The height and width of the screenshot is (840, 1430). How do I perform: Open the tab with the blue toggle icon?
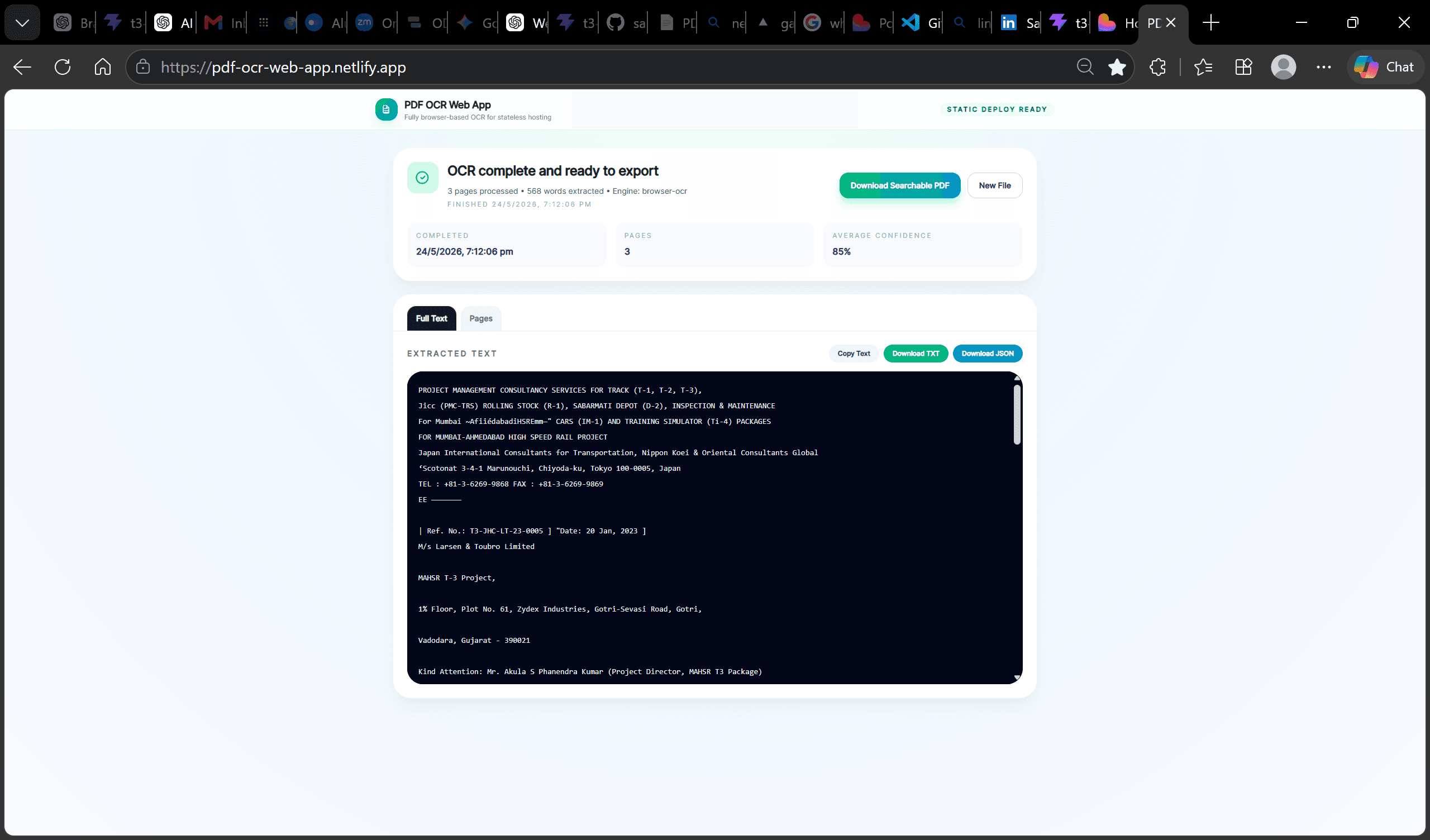point(325,23)
